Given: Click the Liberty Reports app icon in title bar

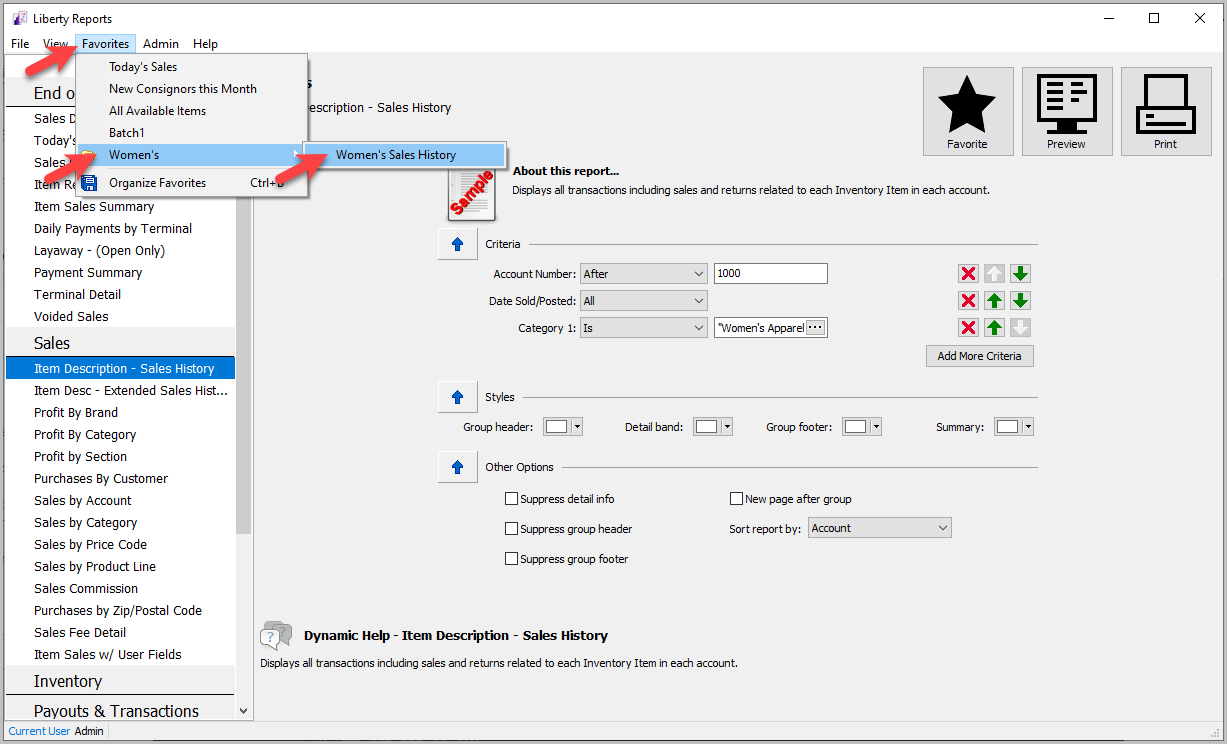Looking at the screenshot, I should [19, 18].
